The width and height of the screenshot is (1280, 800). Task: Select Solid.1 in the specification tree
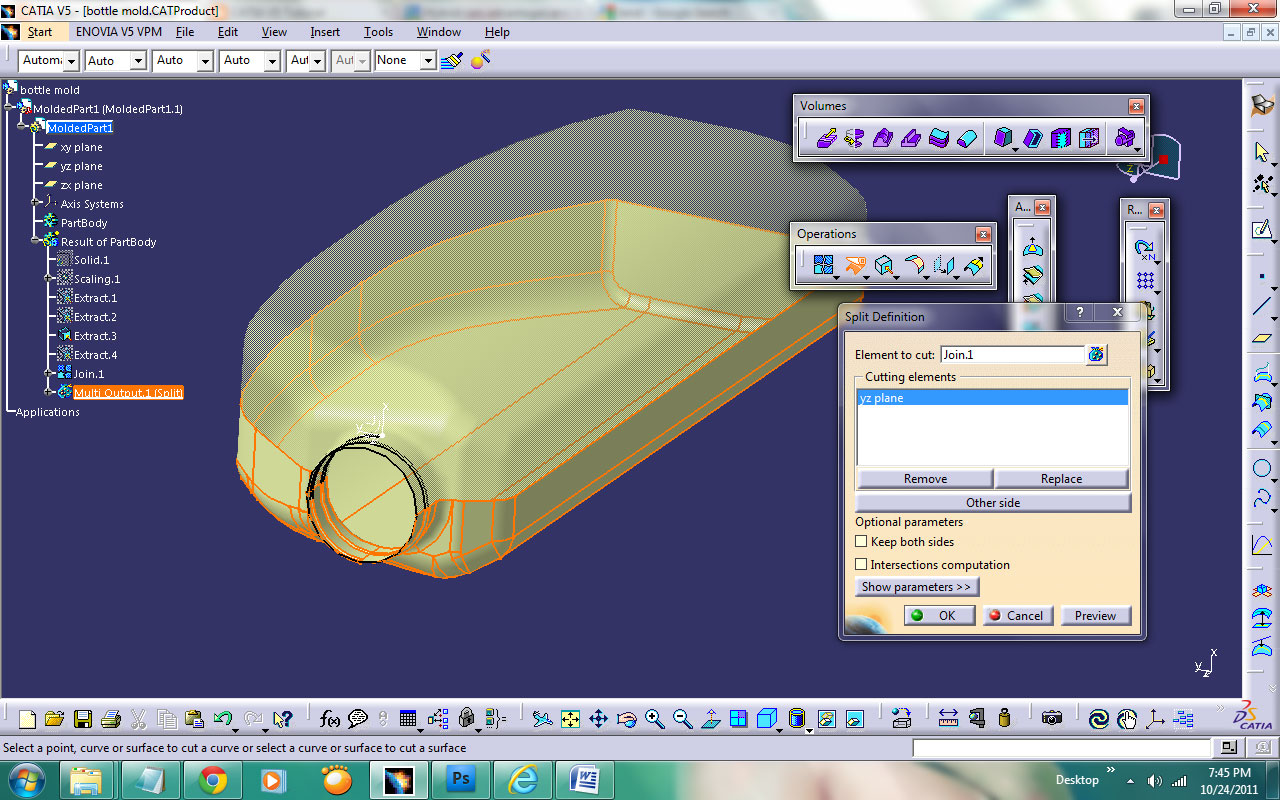coord(83,260)
